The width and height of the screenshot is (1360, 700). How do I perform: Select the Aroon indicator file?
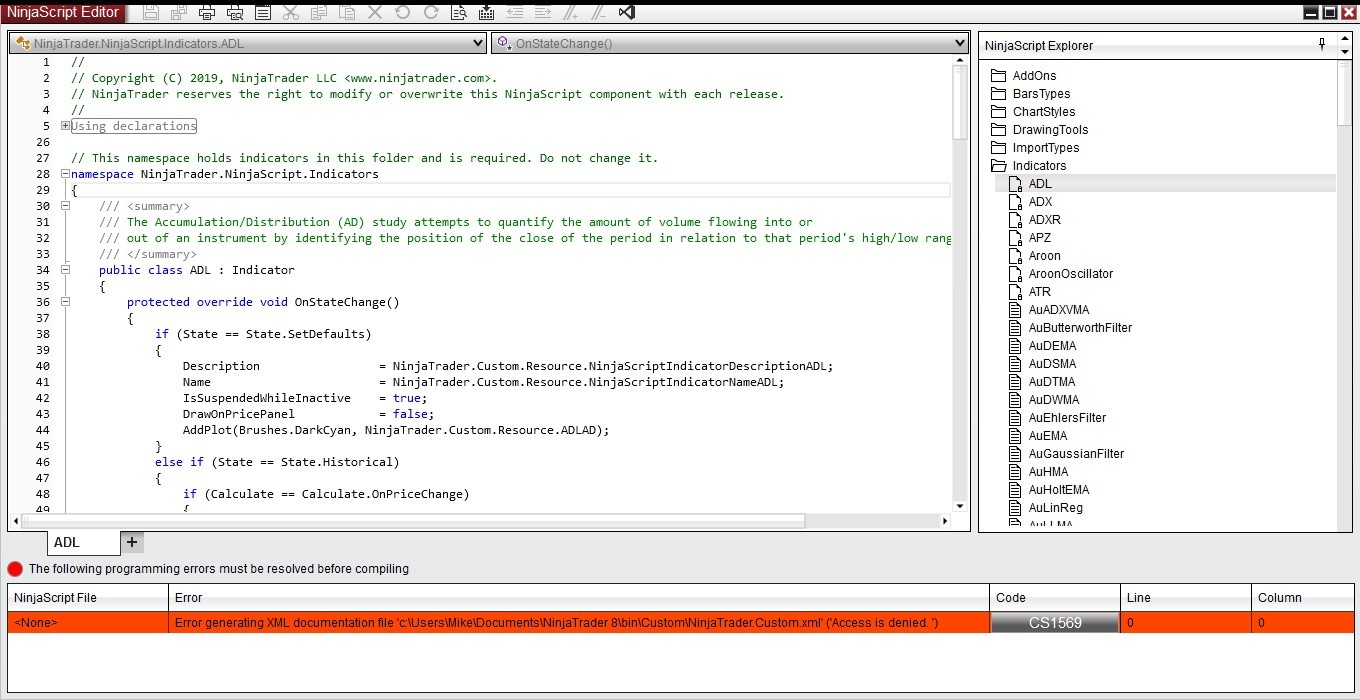(1033, 256)
